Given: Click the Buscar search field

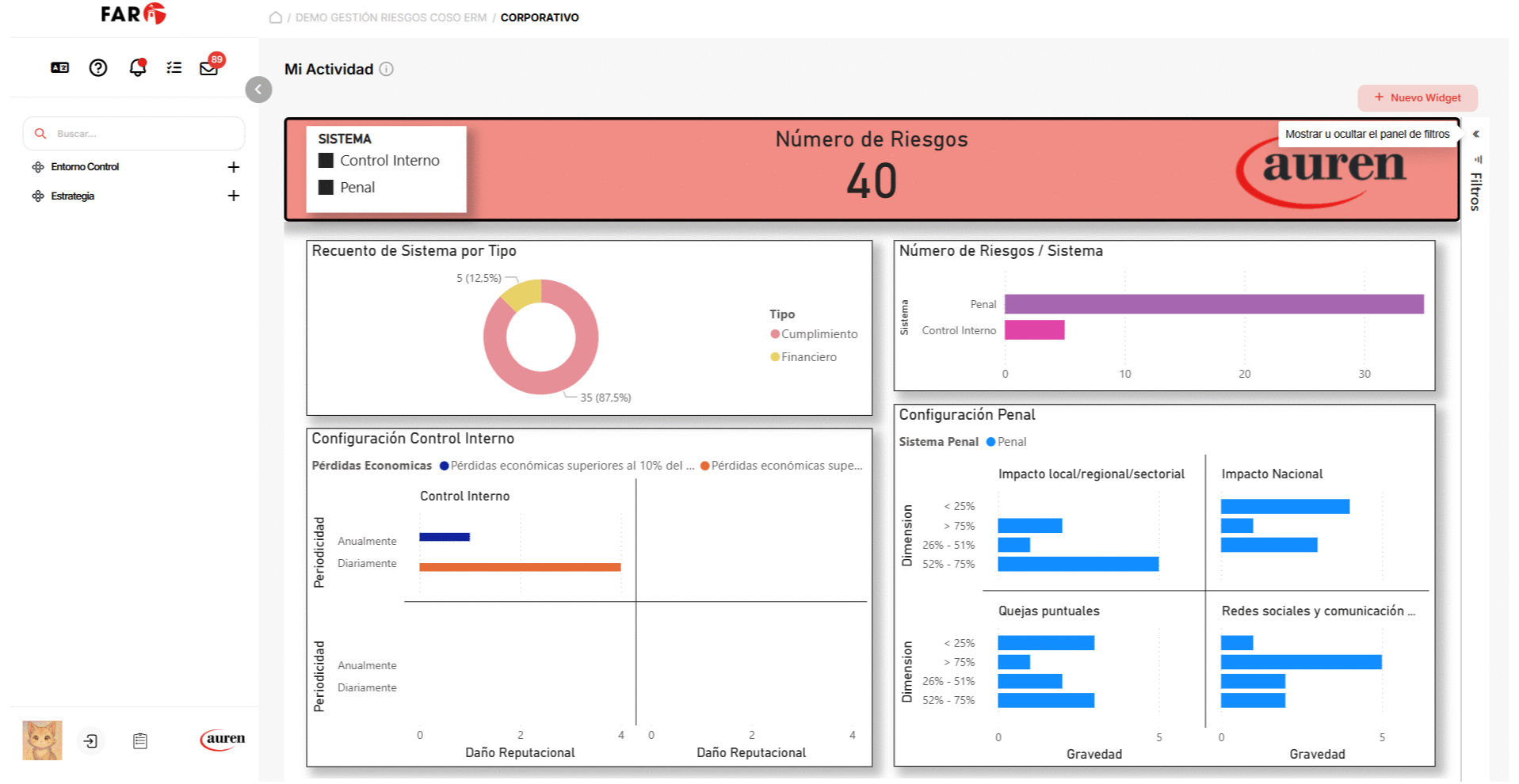Looking at the screenshot, I should click(143, 134).
